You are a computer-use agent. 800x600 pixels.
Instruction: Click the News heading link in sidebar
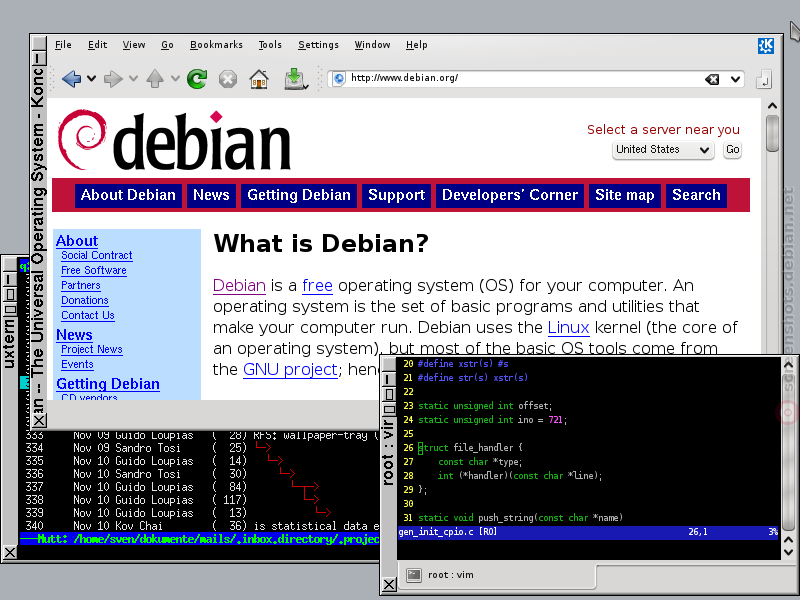pos(74,335)
